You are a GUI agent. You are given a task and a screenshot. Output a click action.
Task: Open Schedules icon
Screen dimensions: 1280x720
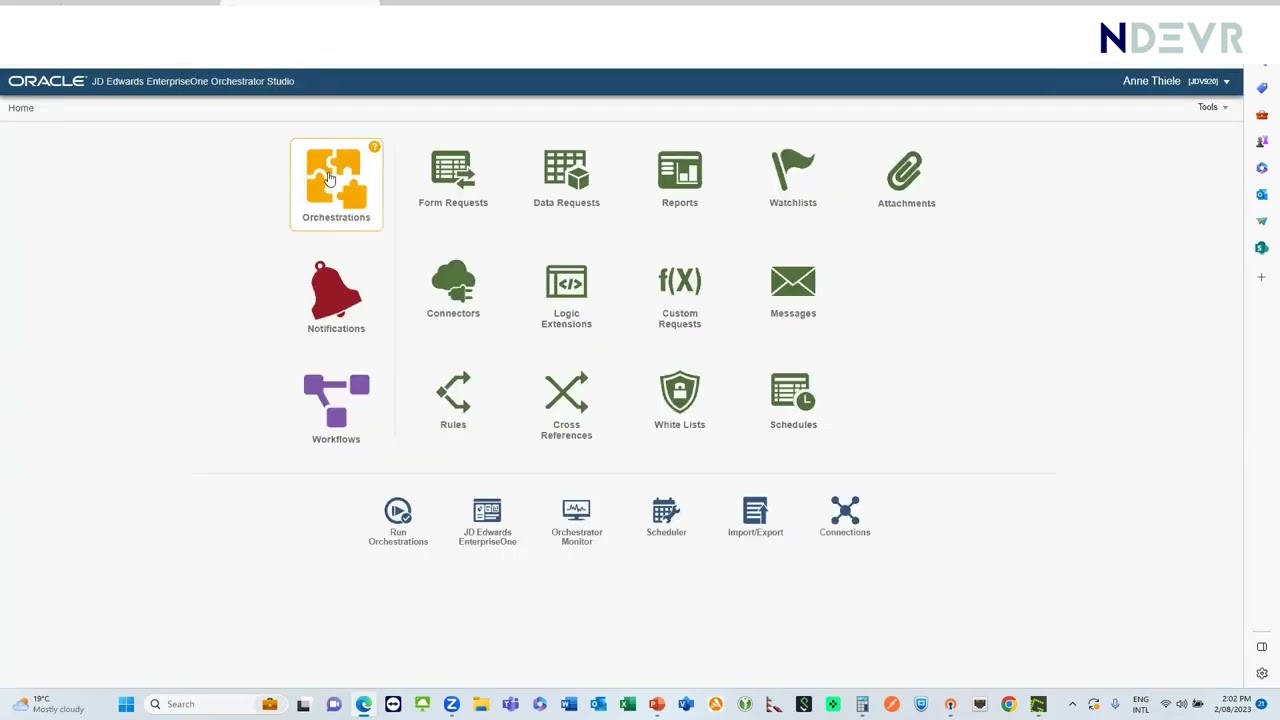(793, 401)
